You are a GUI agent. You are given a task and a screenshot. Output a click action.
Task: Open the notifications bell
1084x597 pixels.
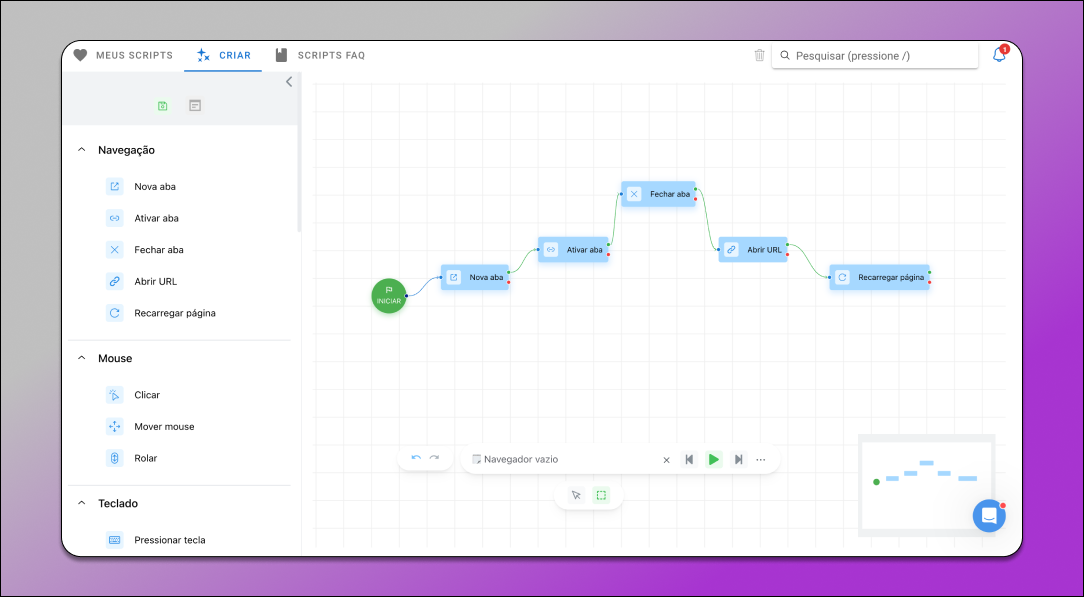click(x=999, y=55)
